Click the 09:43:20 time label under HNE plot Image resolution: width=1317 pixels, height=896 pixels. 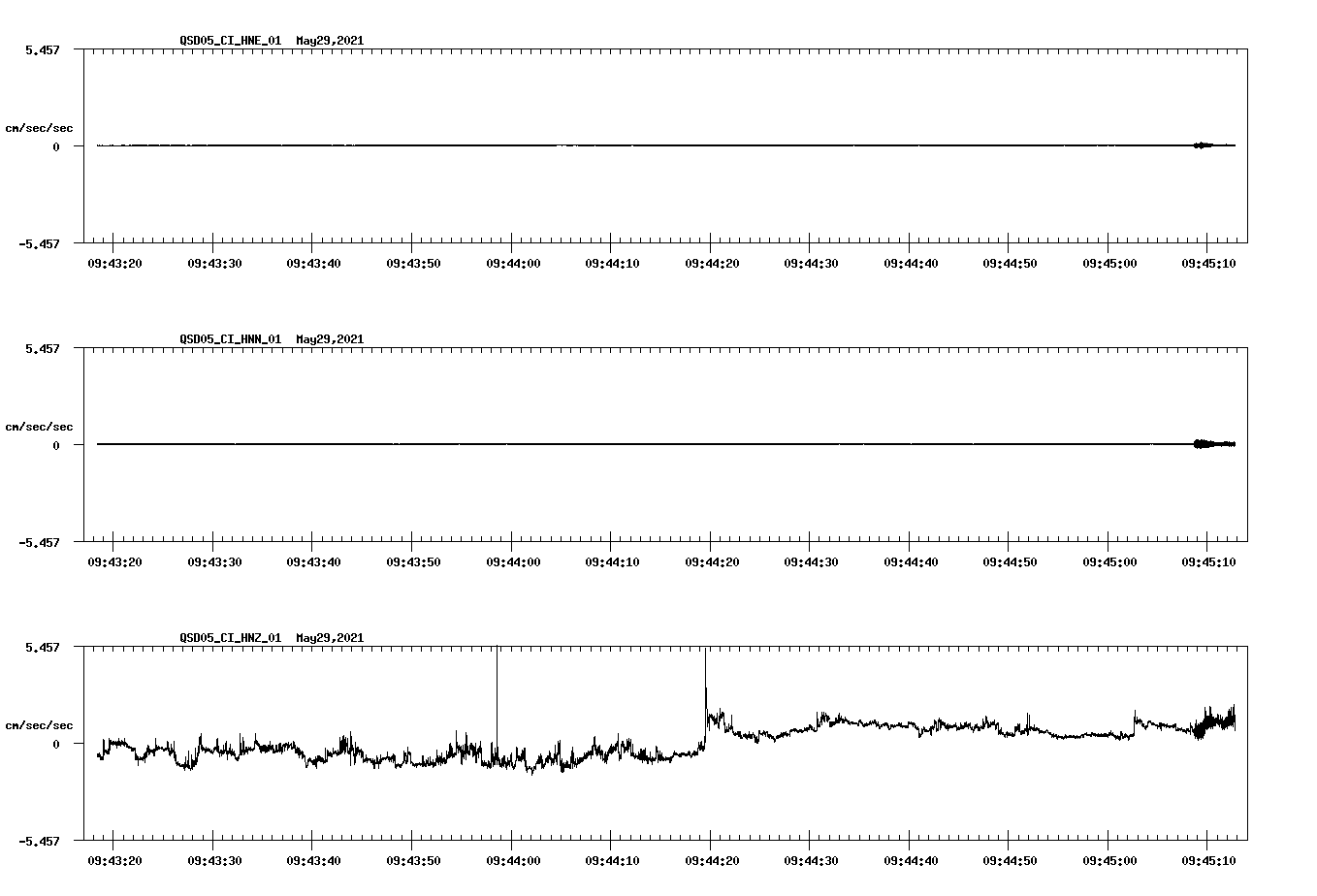(113, 263)
